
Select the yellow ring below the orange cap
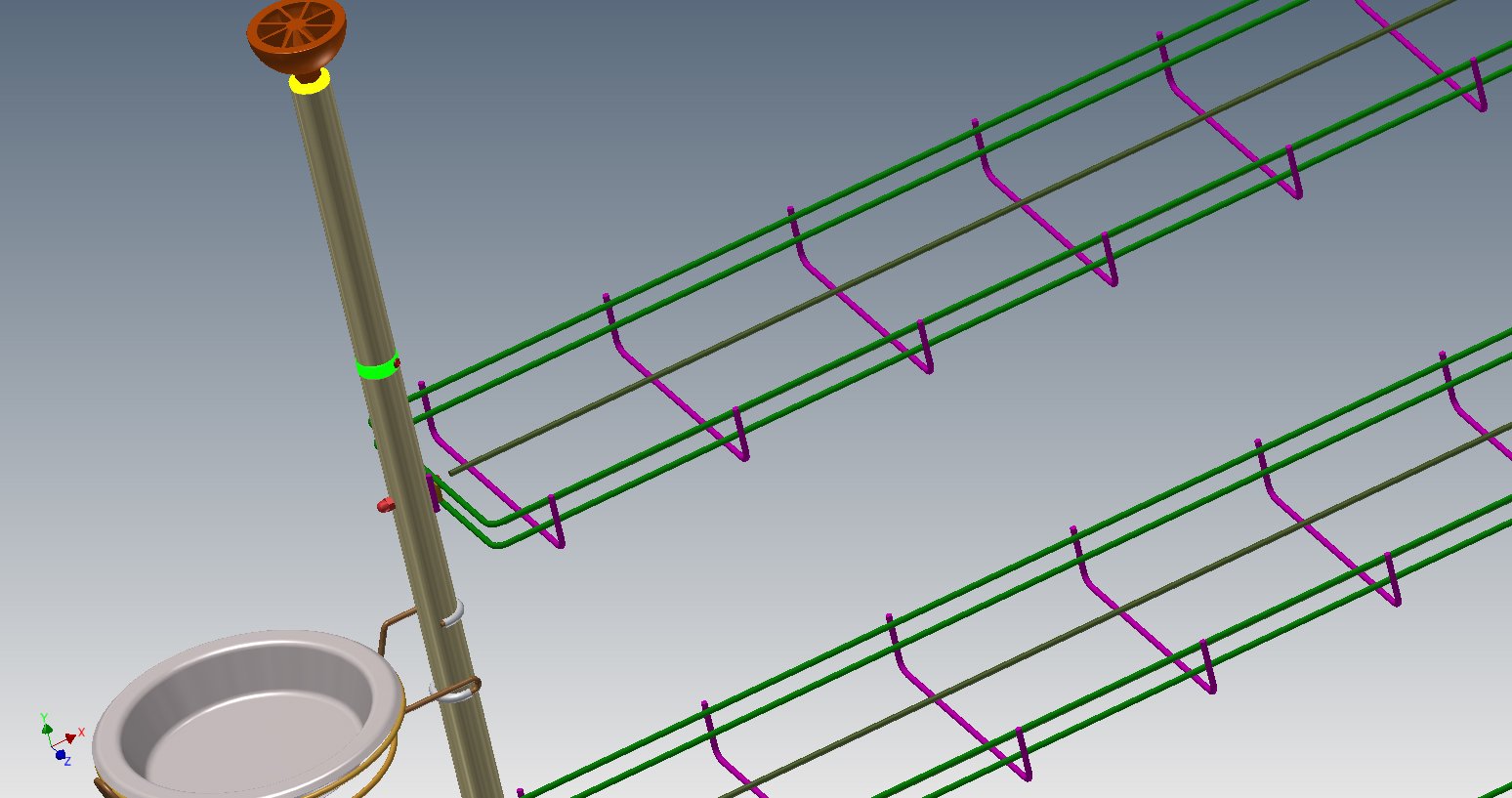(309, 86)
